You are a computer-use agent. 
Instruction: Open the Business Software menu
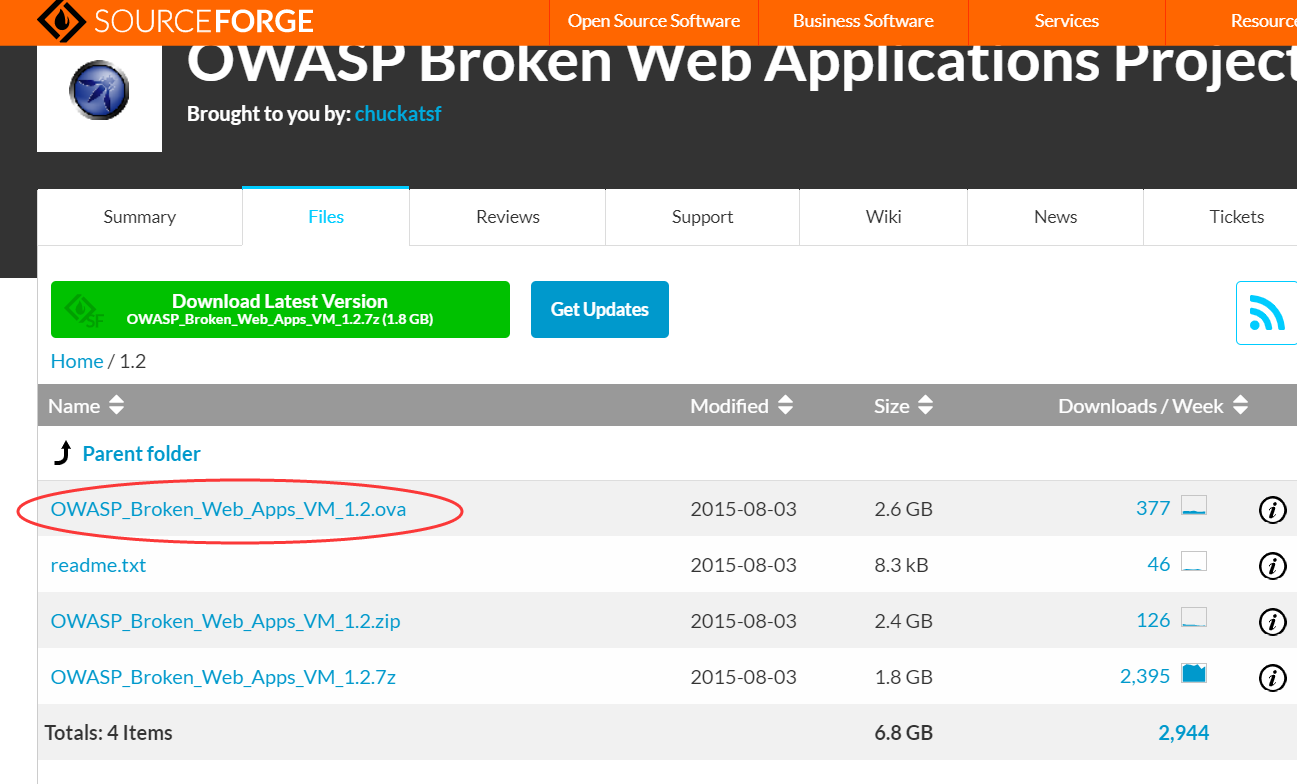[x=862, y=20]
